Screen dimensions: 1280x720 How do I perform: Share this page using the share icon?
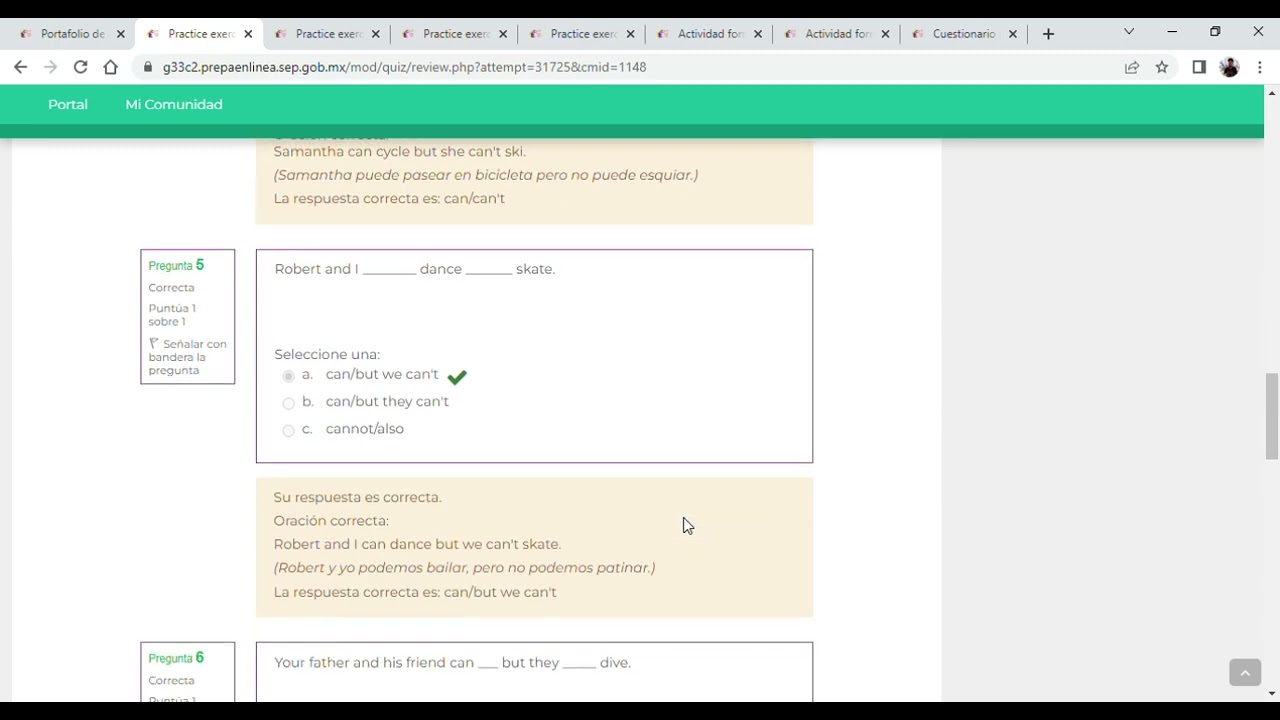(1132, 67)
